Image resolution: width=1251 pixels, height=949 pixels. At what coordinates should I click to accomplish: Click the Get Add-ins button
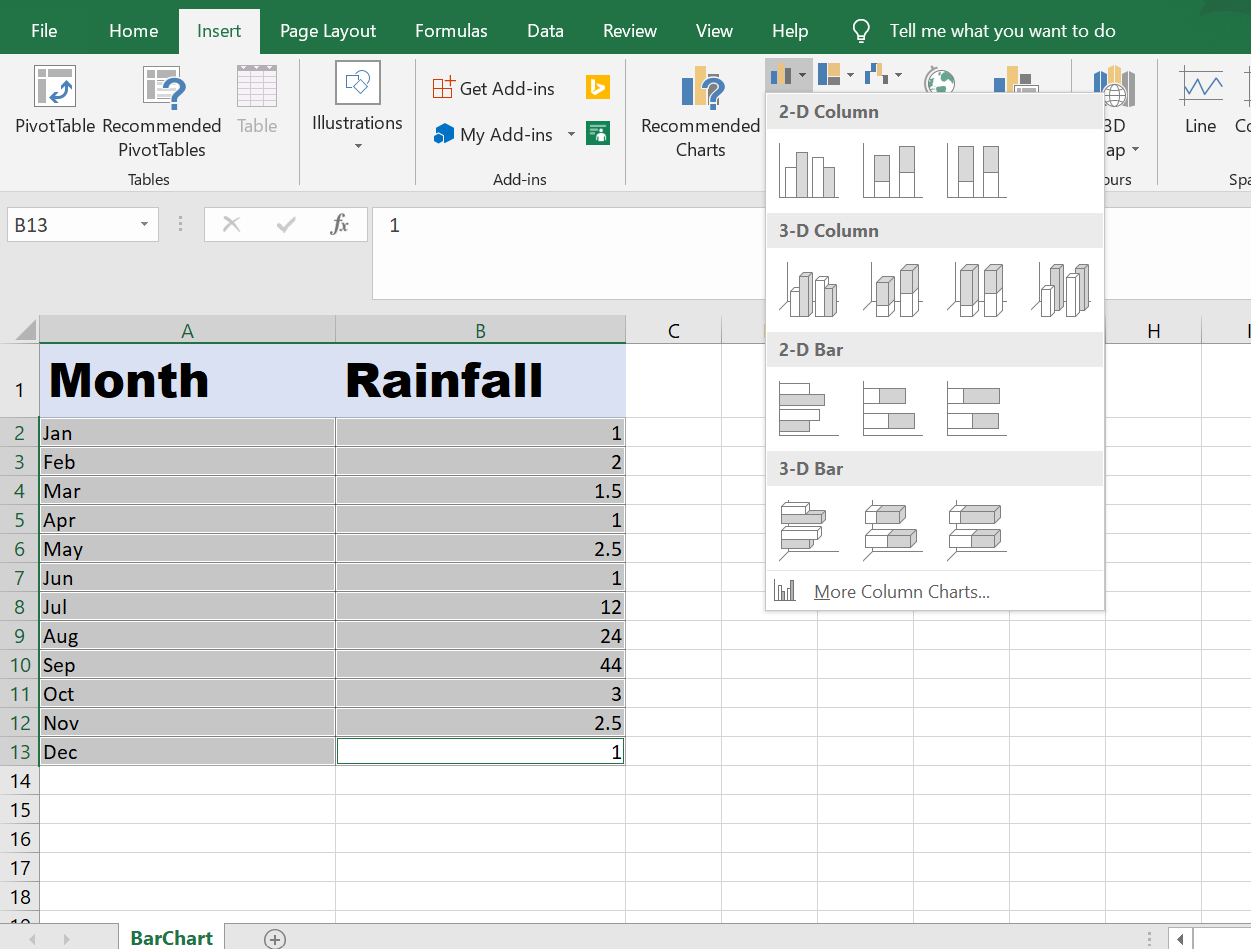point(494,88)
